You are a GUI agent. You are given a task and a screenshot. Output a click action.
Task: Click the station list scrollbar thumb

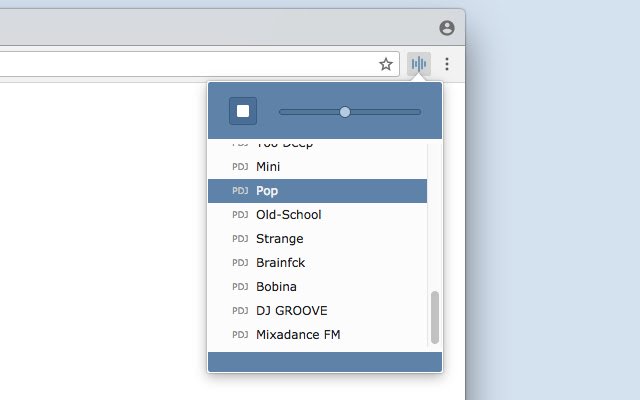(x=435, y=317)
